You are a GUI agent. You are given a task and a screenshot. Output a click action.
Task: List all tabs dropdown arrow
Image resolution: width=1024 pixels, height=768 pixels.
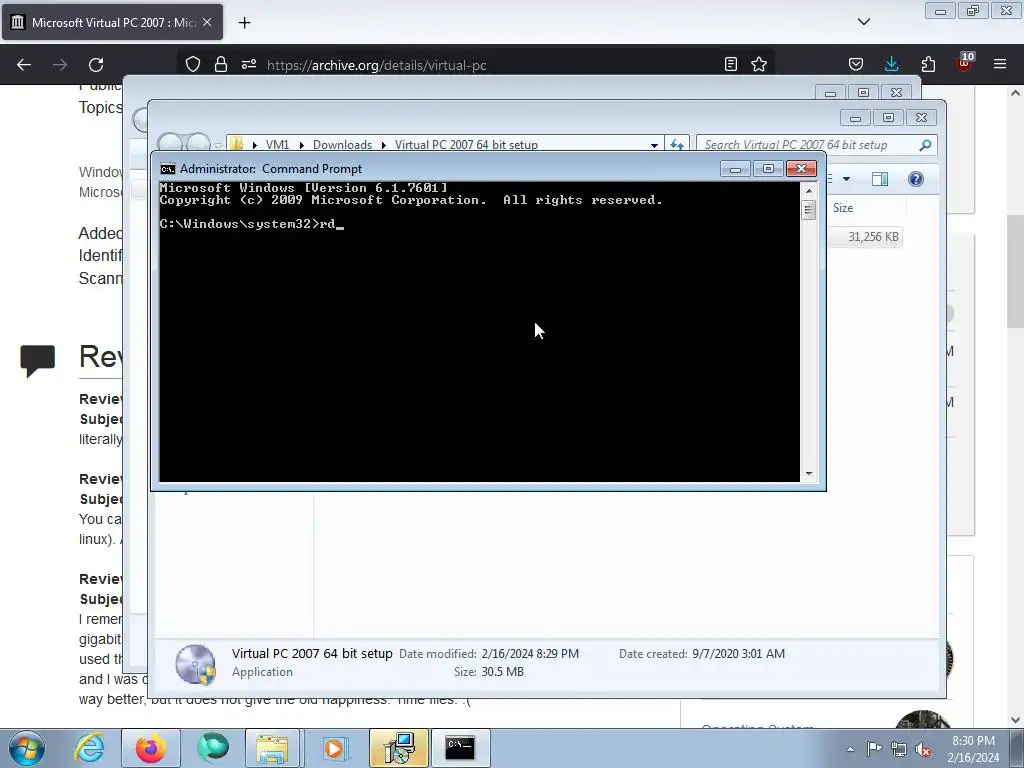click(864, 22)
